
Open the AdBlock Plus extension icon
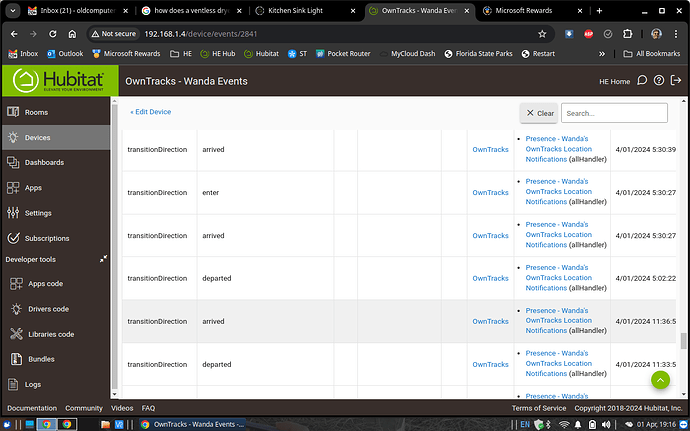(588, 34)
